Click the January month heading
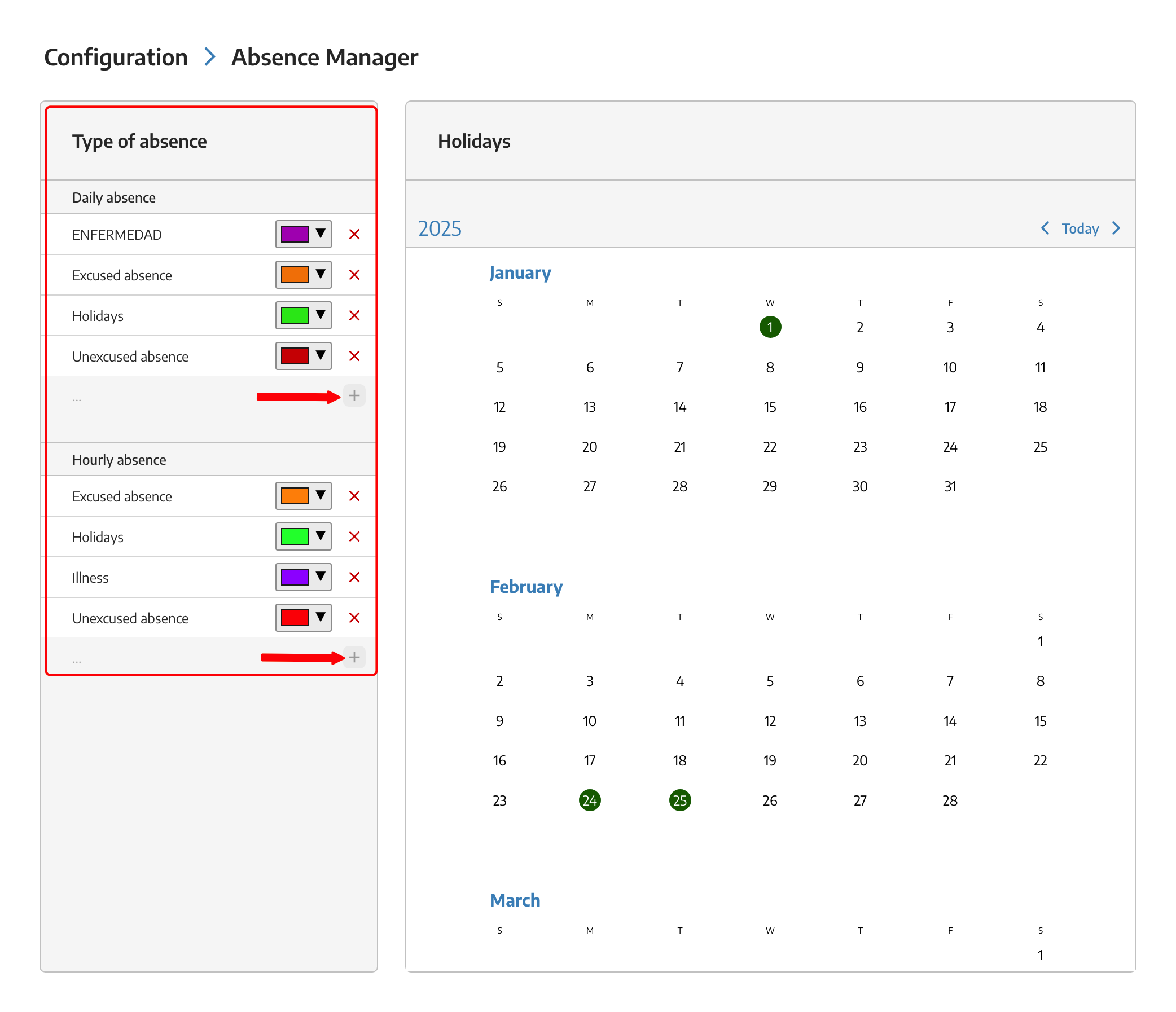 520,273
